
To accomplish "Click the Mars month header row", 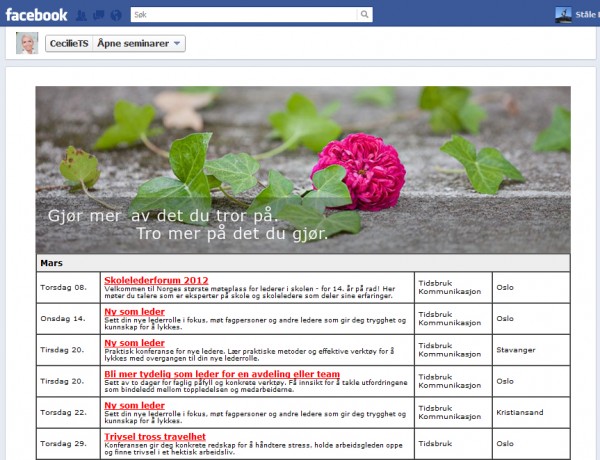I will coord(302,262).
